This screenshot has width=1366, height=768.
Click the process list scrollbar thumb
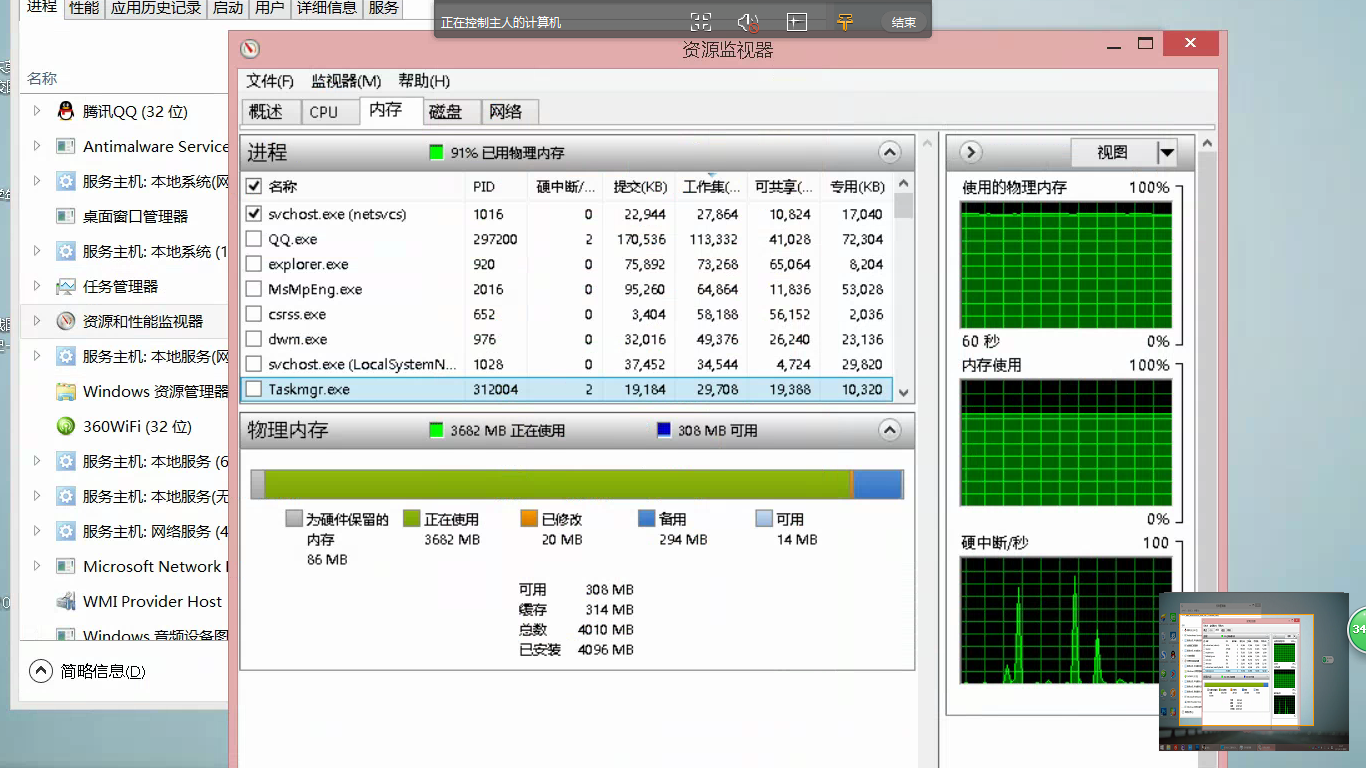point(904,206)
